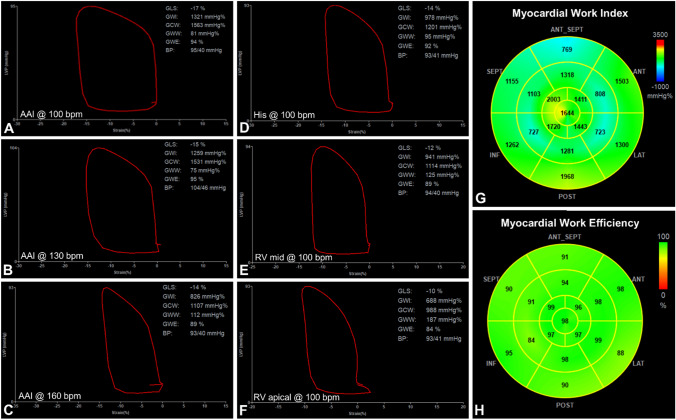Select the 1318 segment in the Work Index bullseye
Screen dimensions: 676x420
coord(567,75)
